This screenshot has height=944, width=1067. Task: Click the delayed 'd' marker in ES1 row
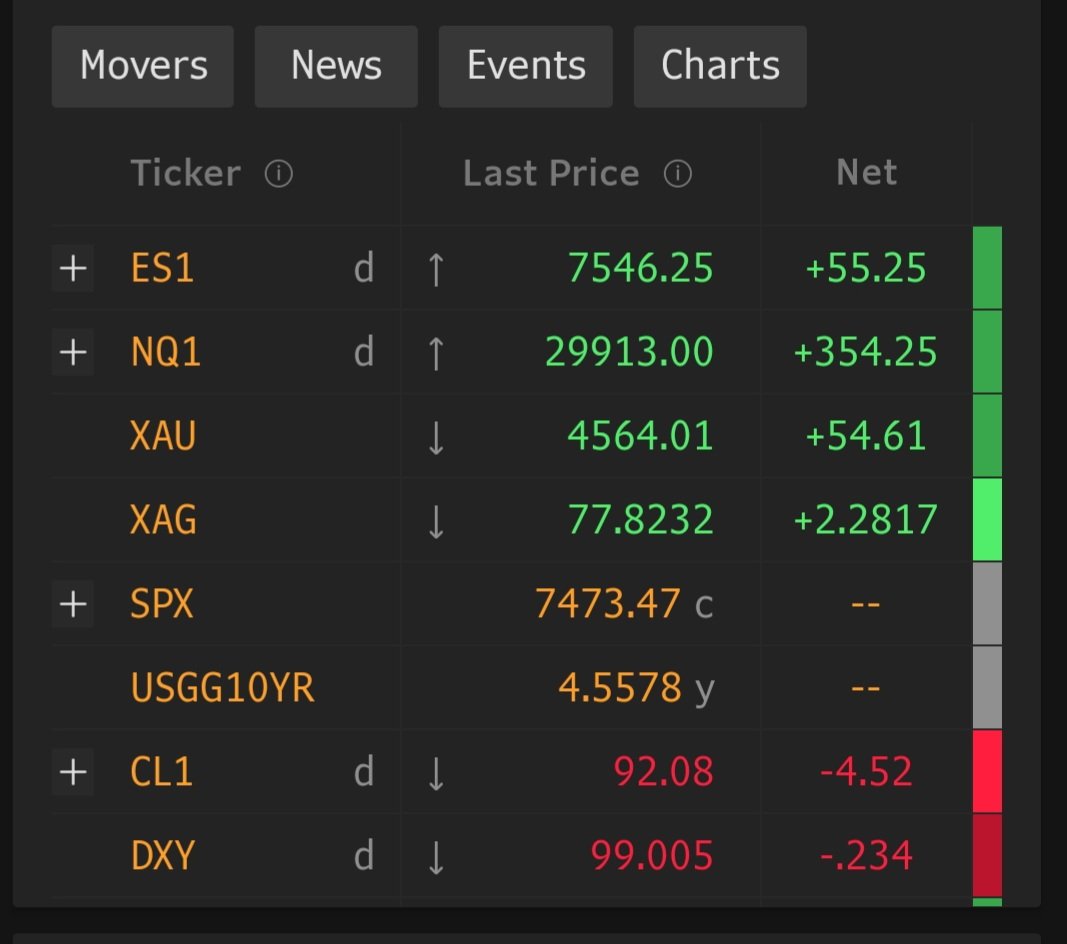pyautogui.click(x=364, y=267)
